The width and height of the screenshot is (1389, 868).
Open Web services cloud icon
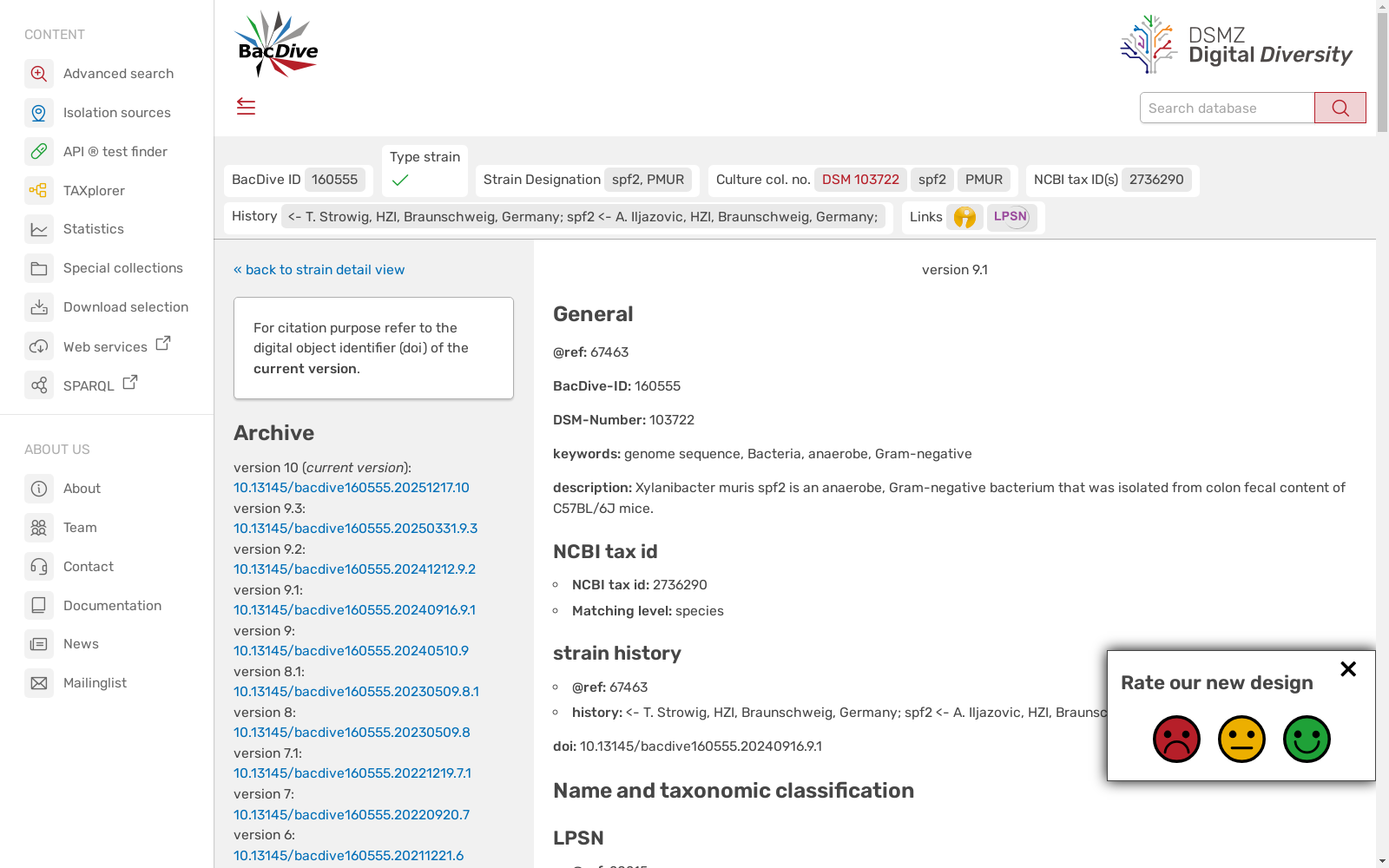(39, 346)
